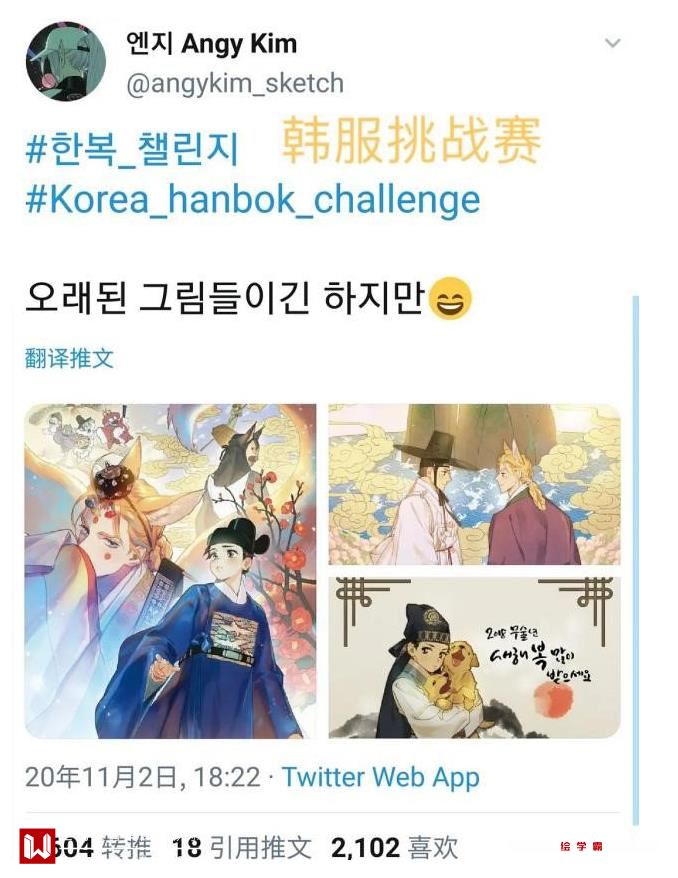The image size is (678, 878).
Task: Open the 엔지 Angy Kim display name
Action: (x=212, y=44)
